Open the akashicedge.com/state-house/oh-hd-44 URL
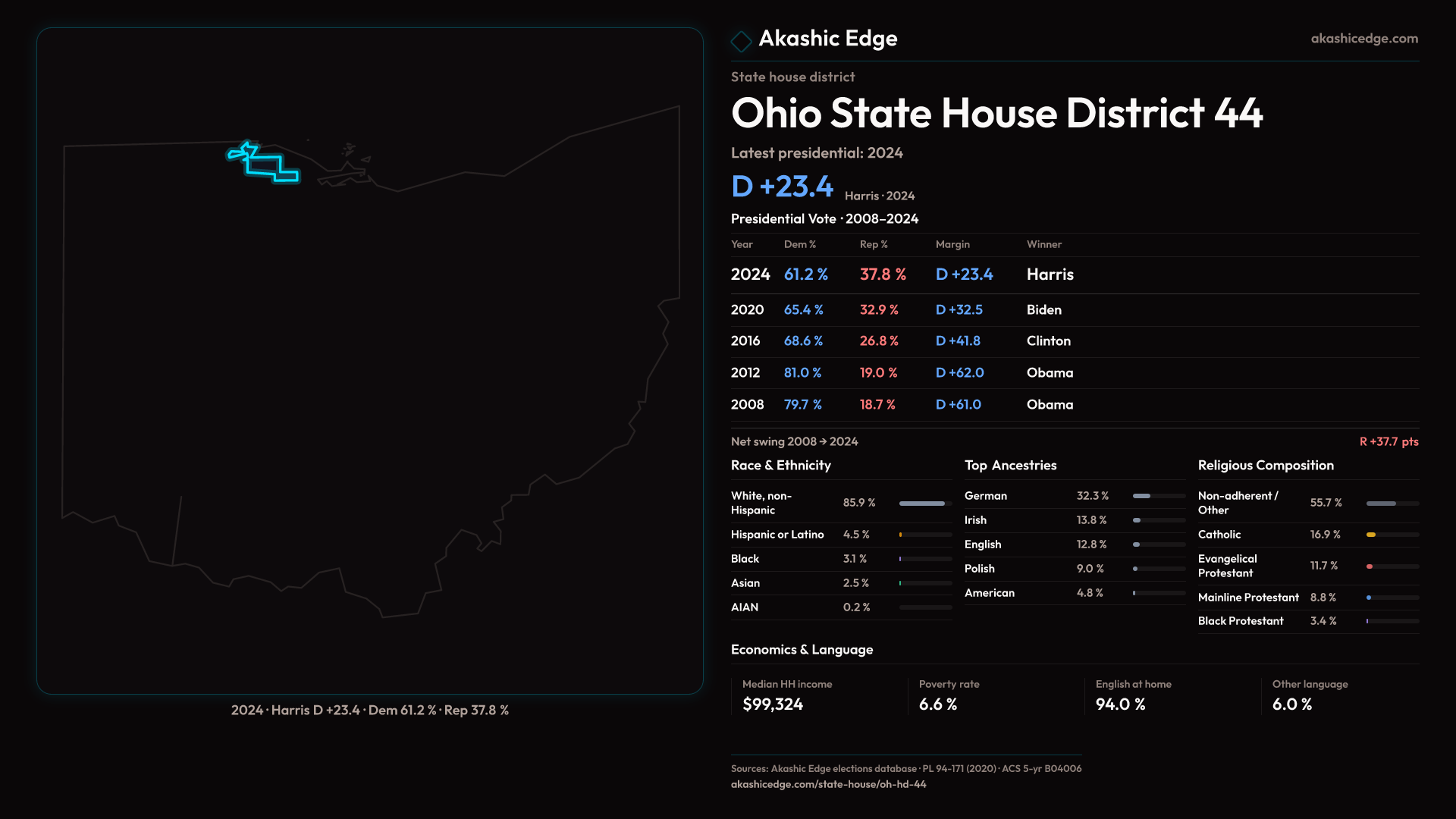This screenshot has width=1456, height=819. [x=828, y=784]
